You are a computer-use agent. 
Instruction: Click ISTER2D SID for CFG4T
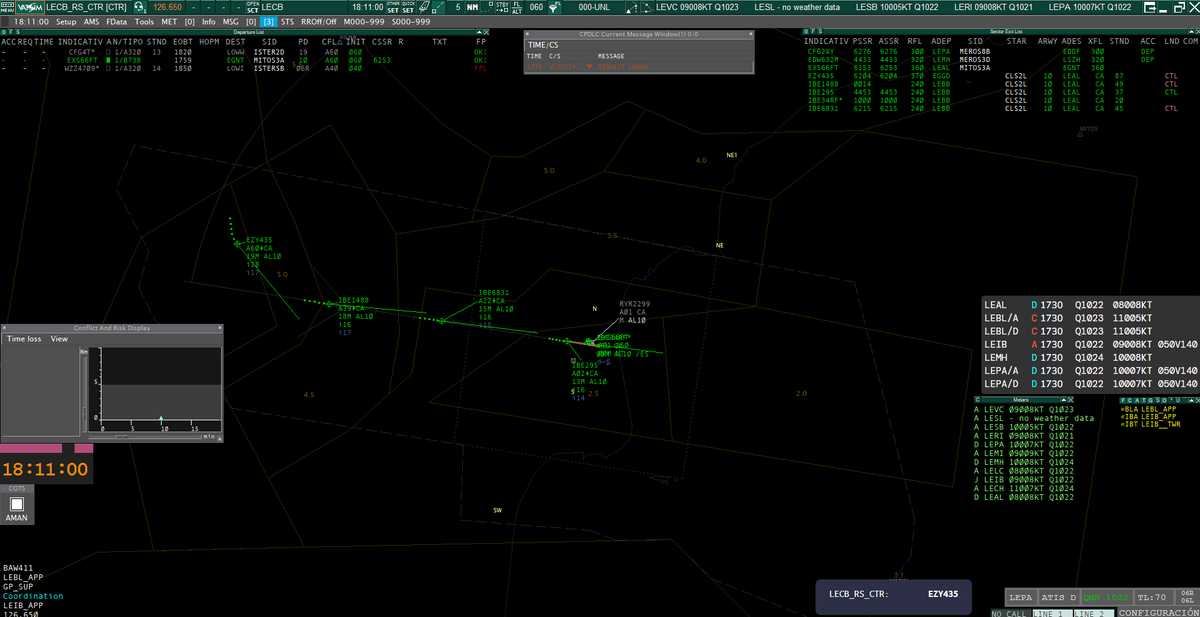pyautogui.click(x=269, y=51)
